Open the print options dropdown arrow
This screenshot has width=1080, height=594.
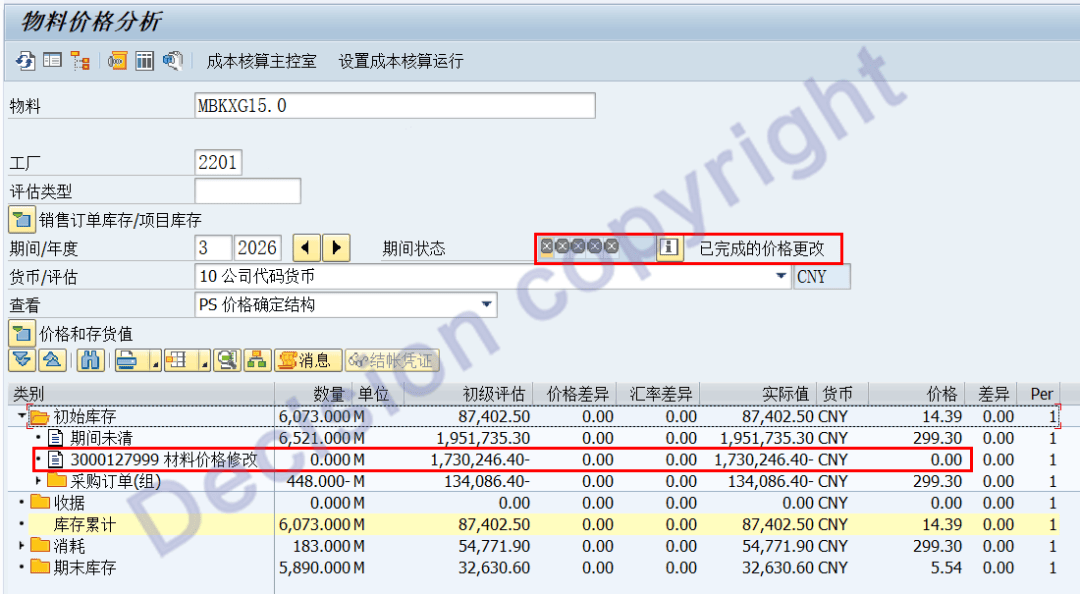pos(156,361)
